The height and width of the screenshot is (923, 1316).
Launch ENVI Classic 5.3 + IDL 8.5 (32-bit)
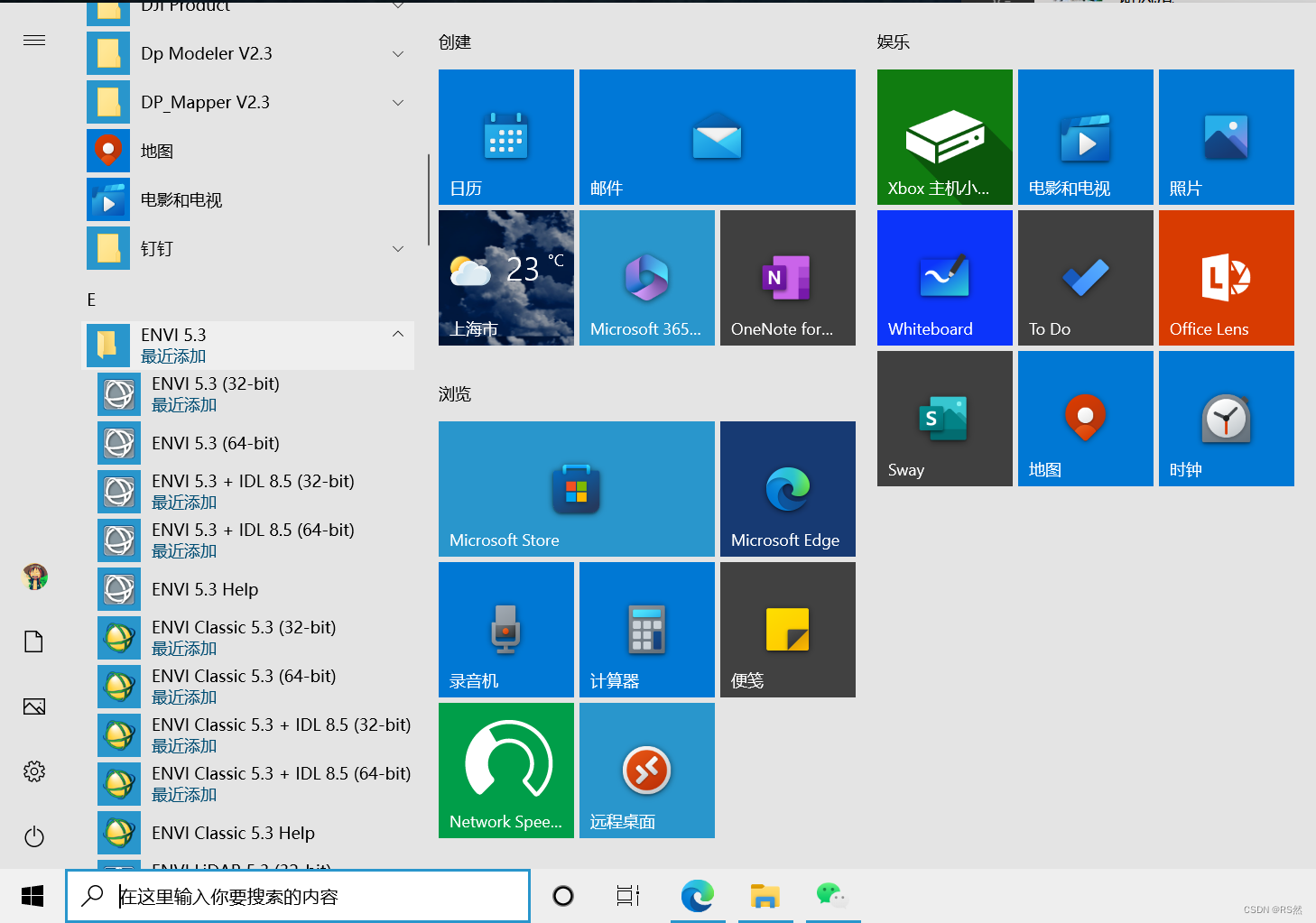pyautogui.click(x=254, y=735)
